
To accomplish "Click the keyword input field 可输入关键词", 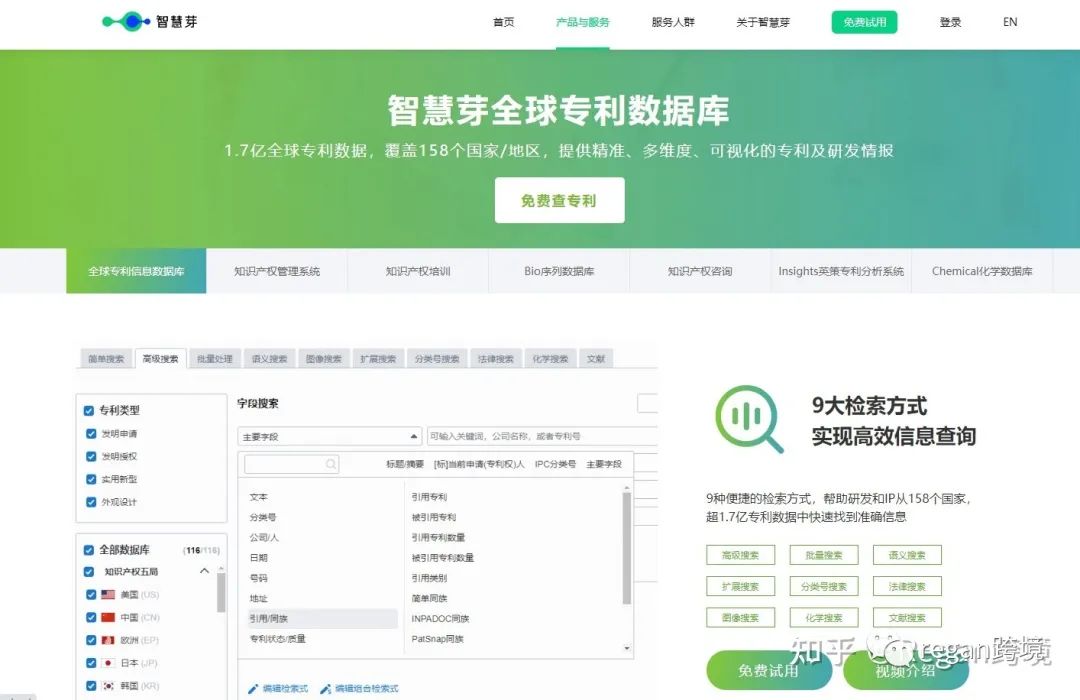I will 542,436.
